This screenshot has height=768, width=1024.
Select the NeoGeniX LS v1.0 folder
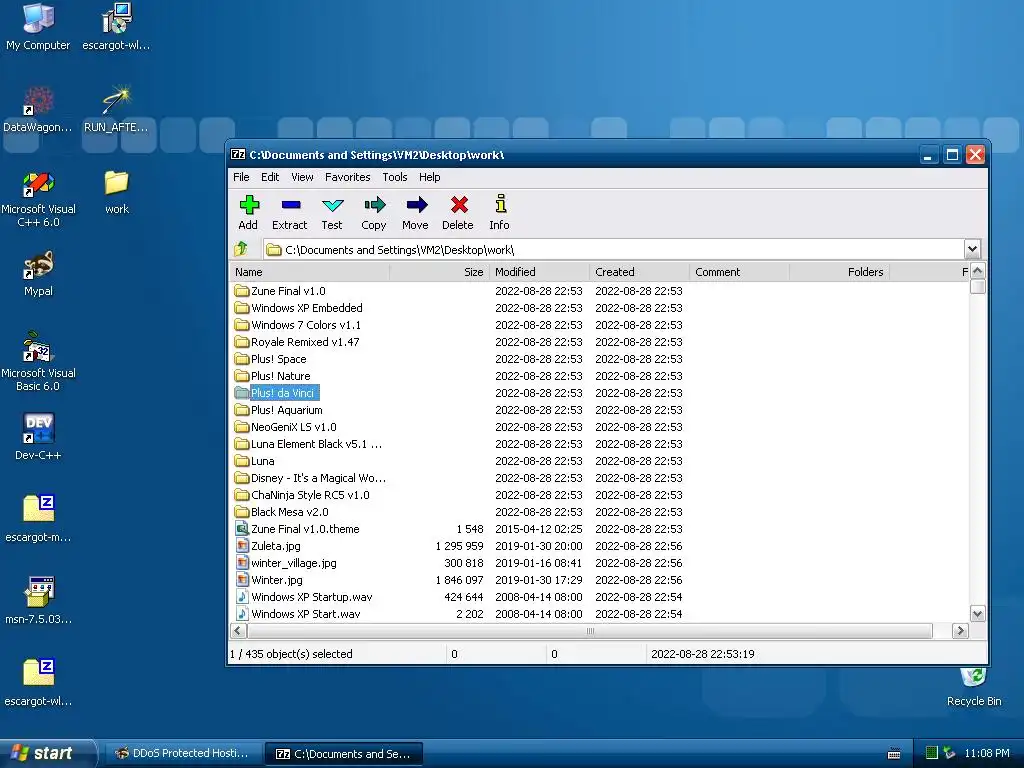[x=285, y=426]
